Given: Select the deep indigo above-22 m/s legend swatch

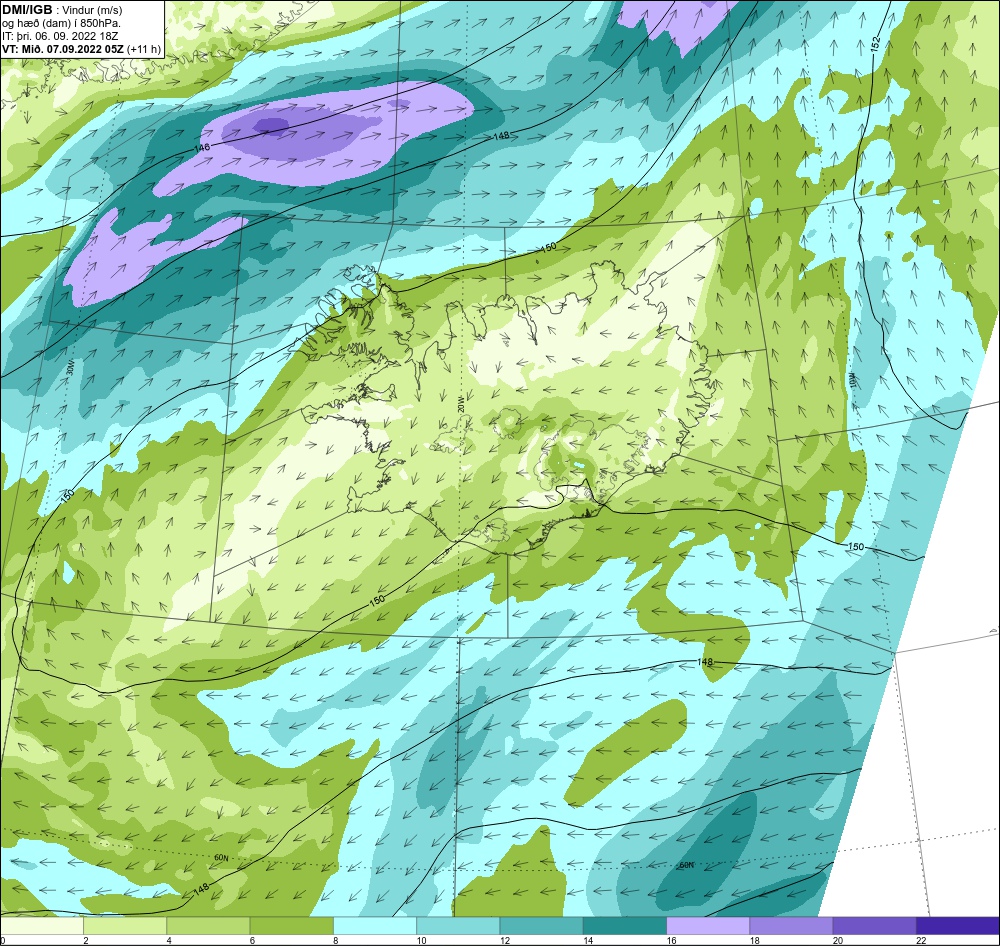Looking at the screenshot, I should 958,925.
